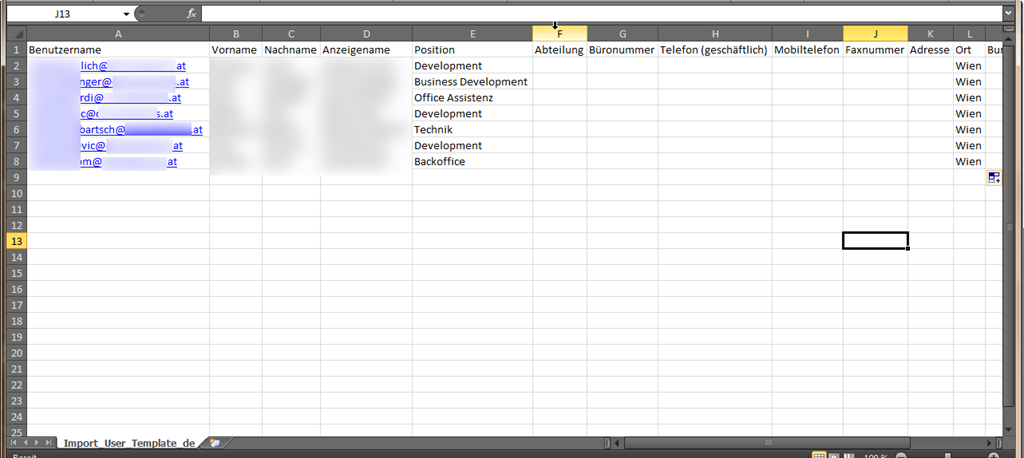Screen dimensions: 1024x458
Task: Click the Büronummer header cell
Action: (x=622, y=50)
